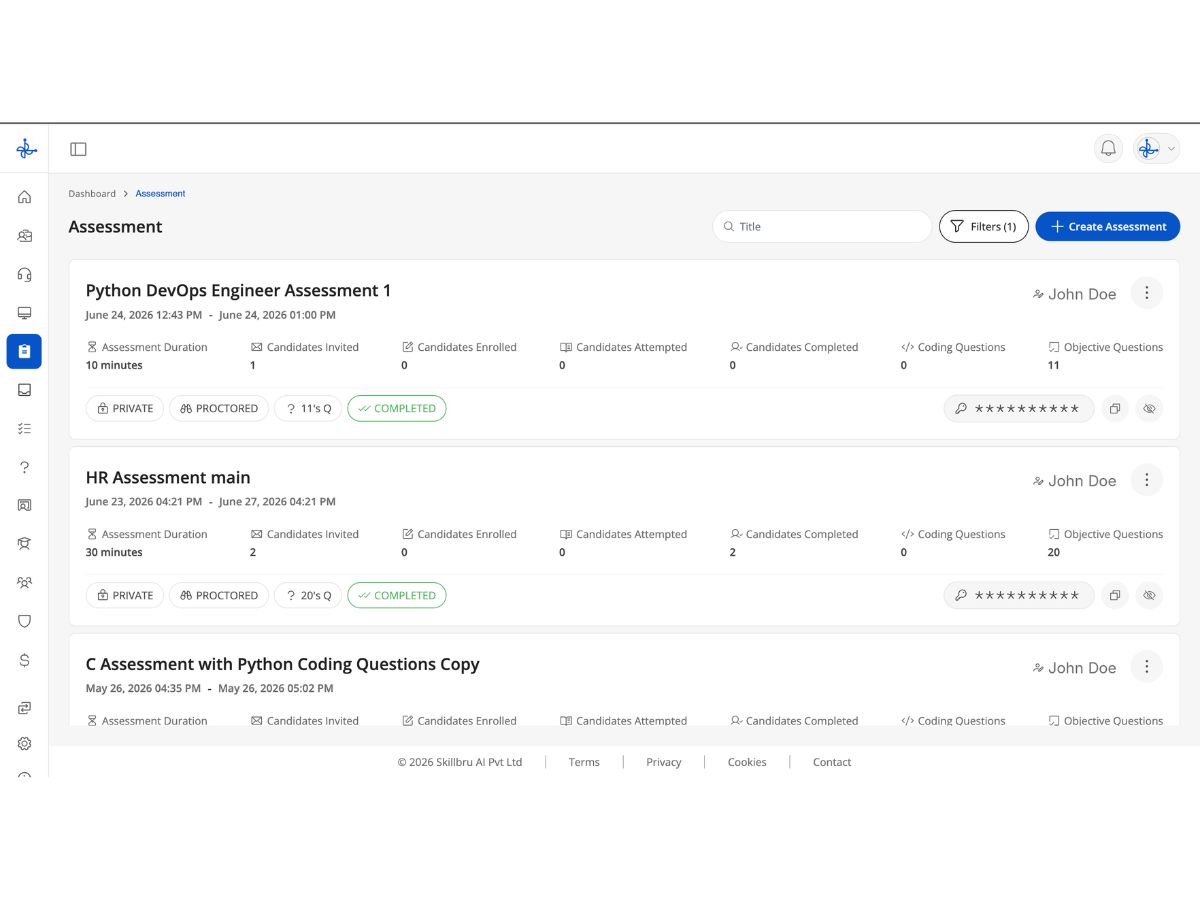This screenshot has height=900, width=1200.
Task: Toggle password visibility on HR Assessment main
Action: [x=1149, y=595]
